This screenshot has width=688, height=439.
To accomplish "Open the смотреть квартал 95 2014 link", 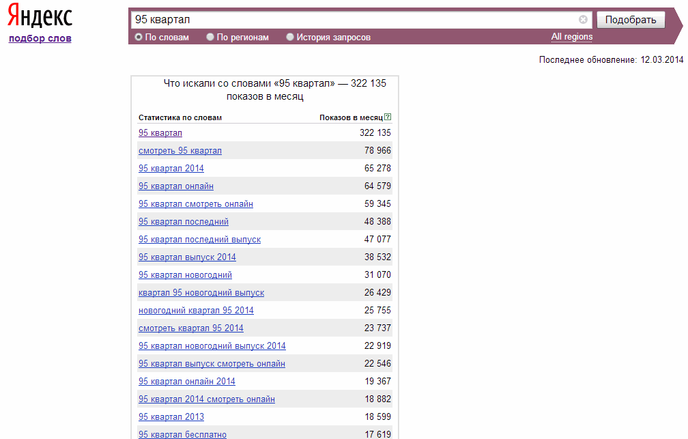I will [191, 328].
